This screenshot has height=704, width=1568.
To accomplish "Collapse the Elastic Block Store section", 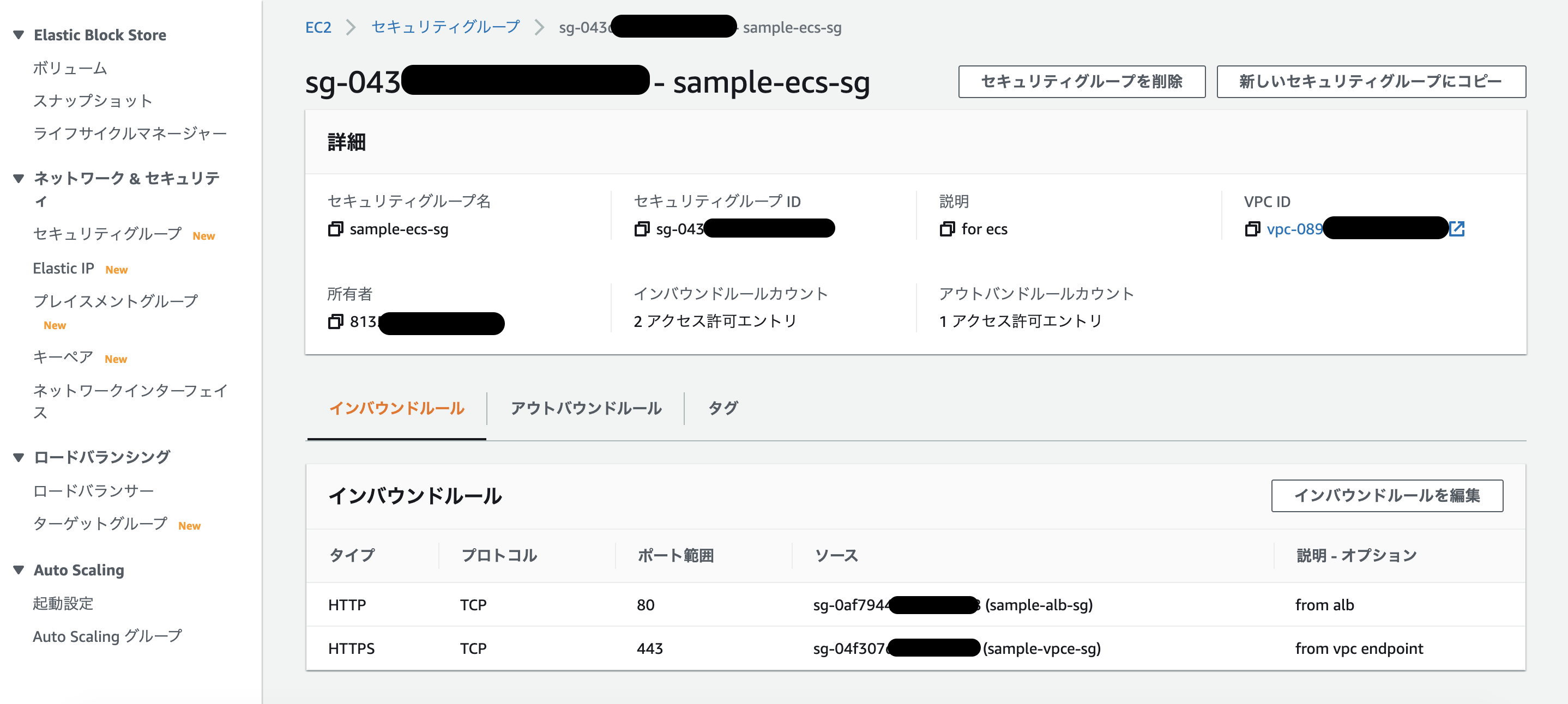I will (18, 35).
